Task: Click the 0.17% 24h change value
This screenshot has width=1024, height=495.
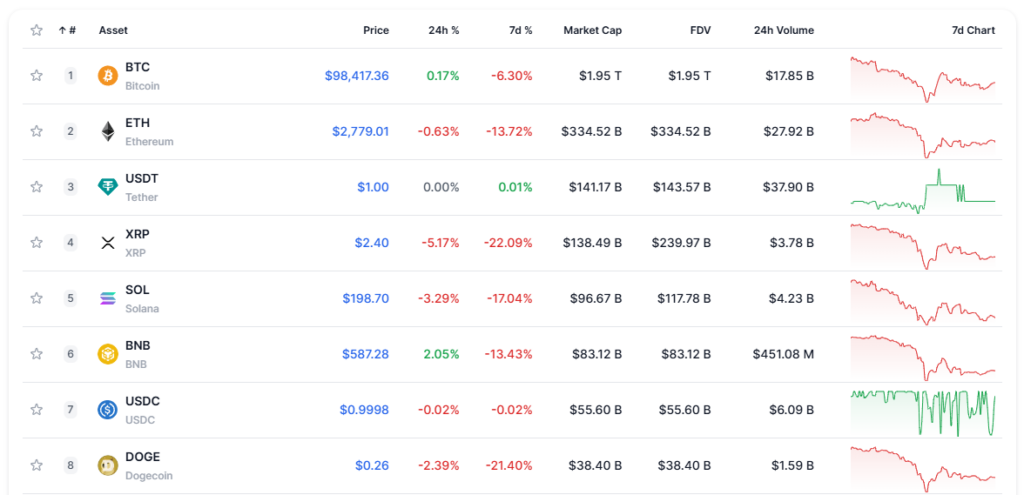Action: tap(443, 76)
